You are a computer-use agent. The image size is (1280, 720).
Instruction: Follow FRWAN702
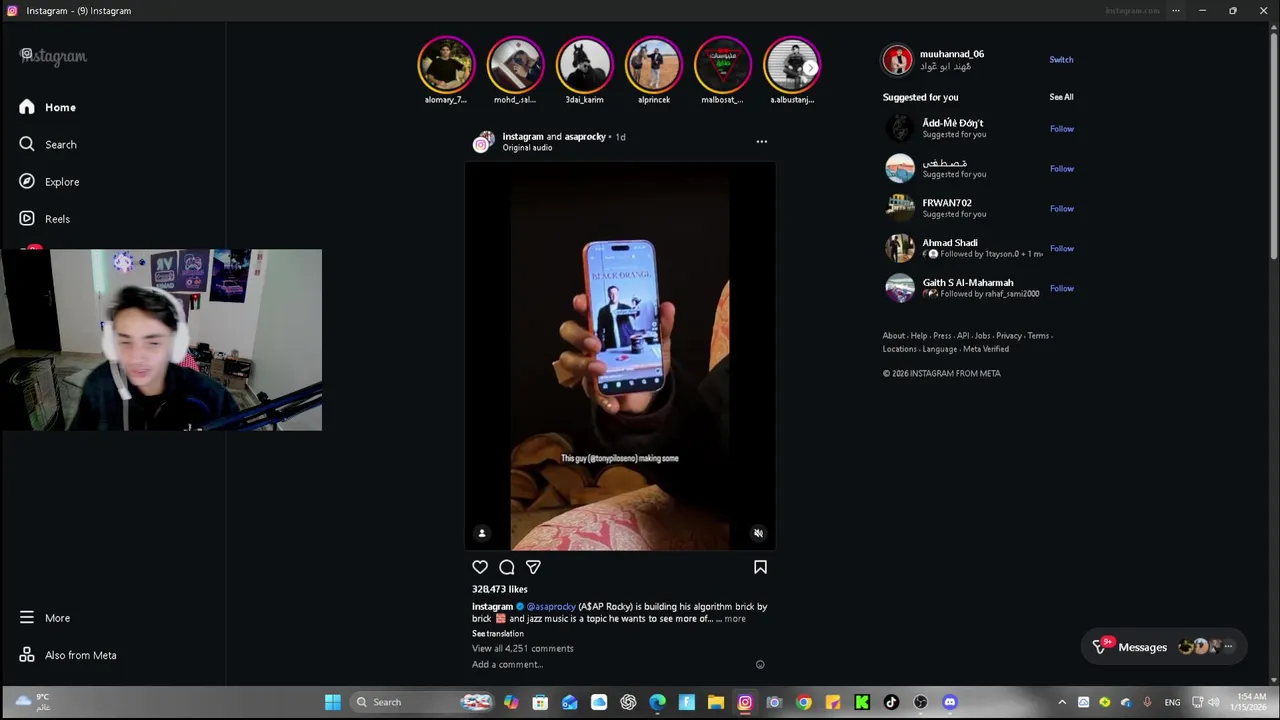tap(1061, 209)
